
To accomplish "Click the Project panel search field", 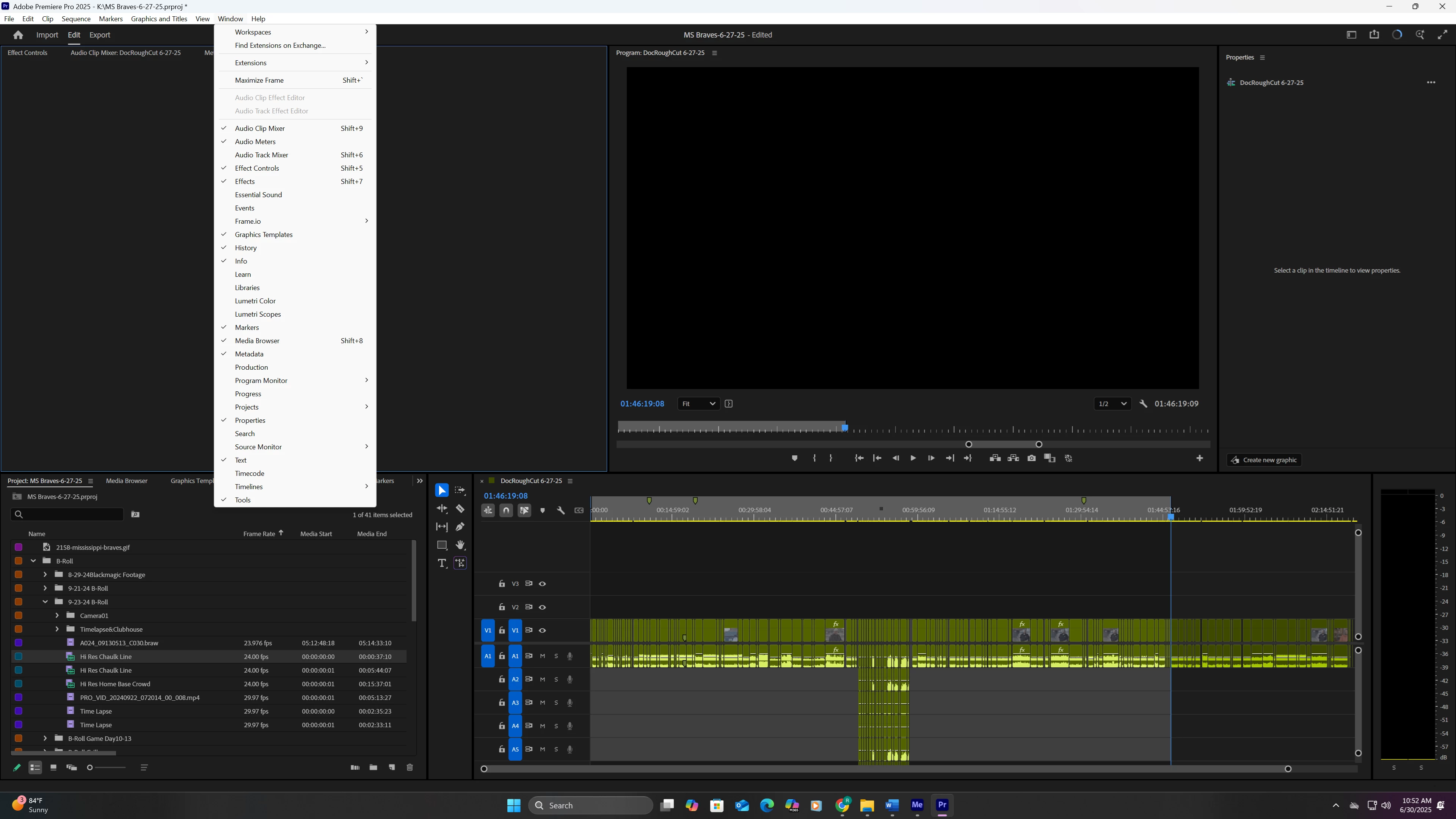I will pyautogui.click(x=71, y=515).
